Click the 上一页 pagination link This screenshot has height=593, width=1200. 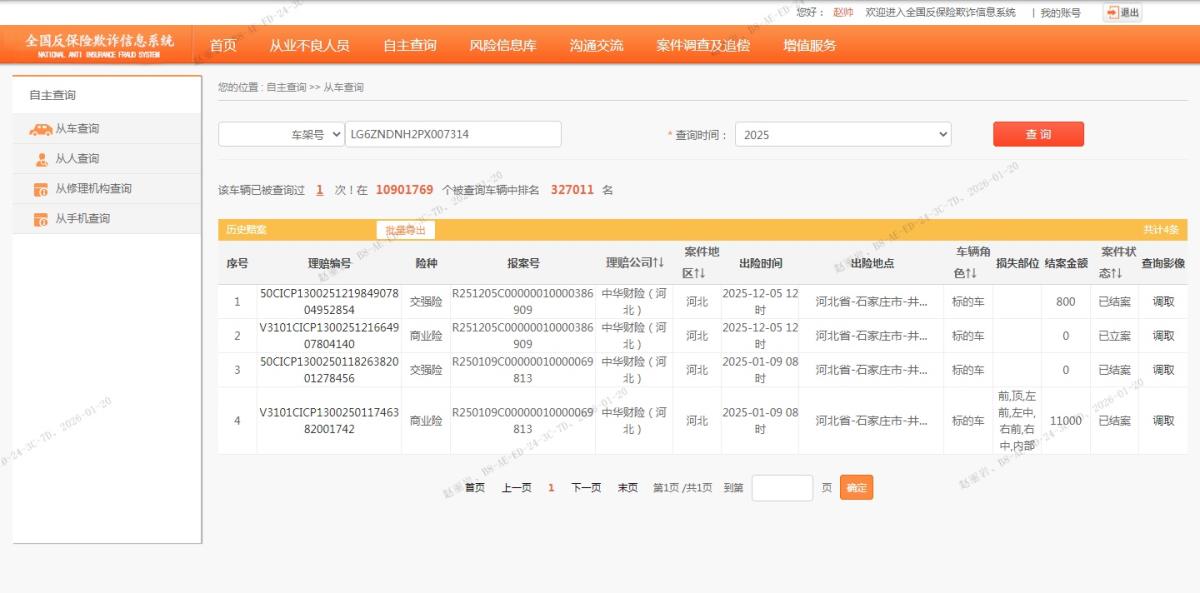click(516, 488)
